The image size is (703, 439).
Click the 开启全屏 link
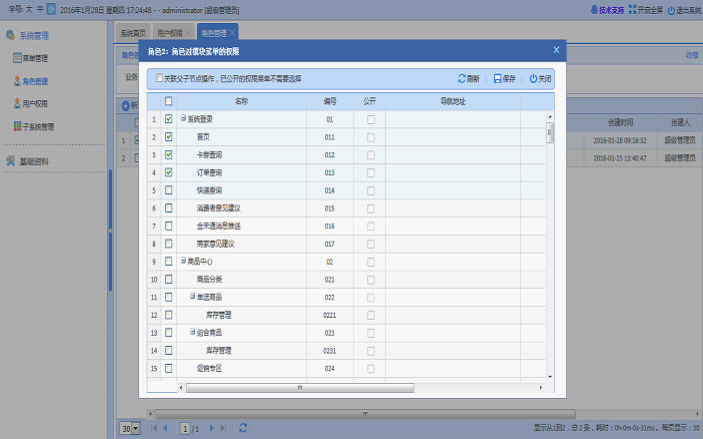coord(650,10)
